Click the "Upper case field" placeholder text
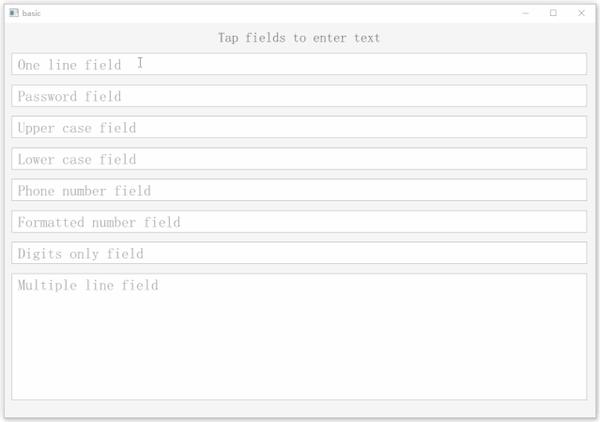Image resolution: width=600 pixels, height=422 pixels. pyautogui.click(x=77, y=127)
